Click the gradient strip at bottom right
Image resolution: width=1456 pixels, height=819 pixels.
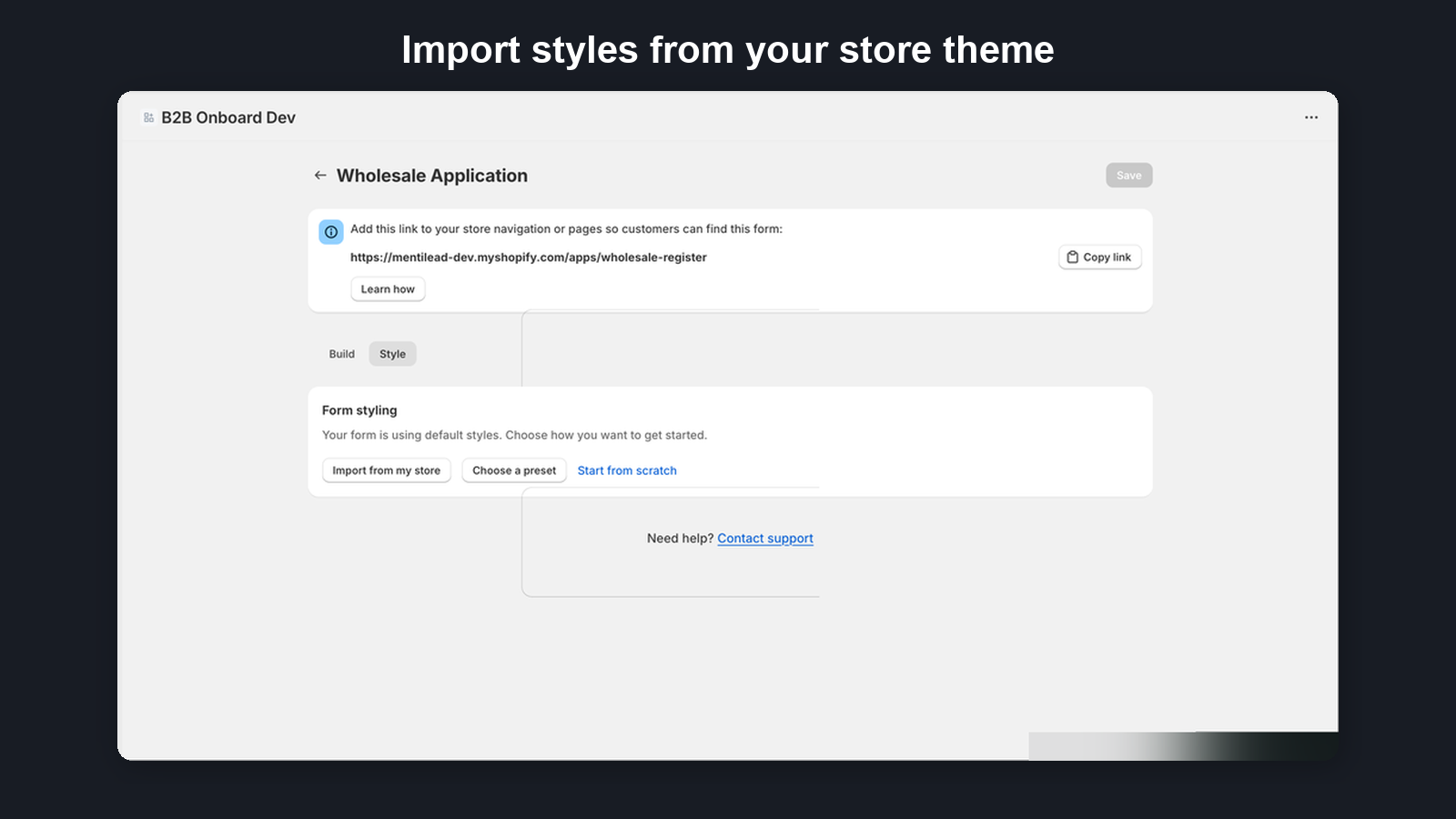point(1183,743)
